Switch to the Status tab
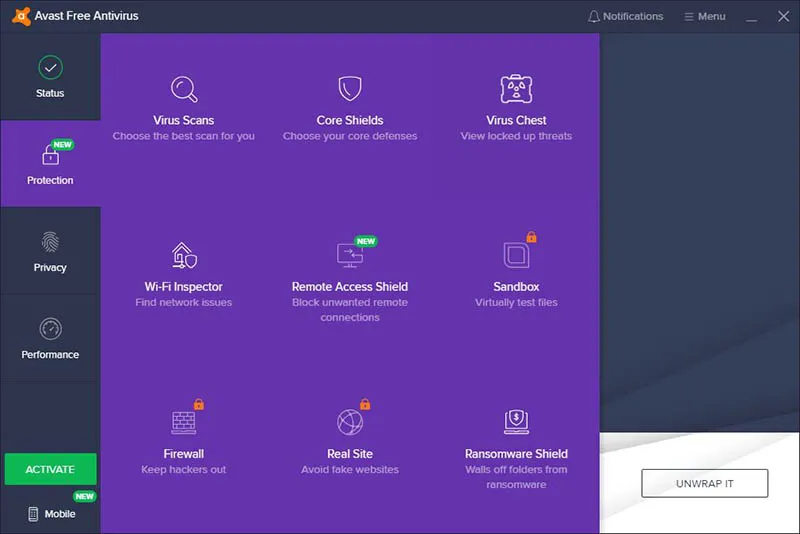This screenshot has width=800, height=534. pyautogui.click(x=50, y=77)
